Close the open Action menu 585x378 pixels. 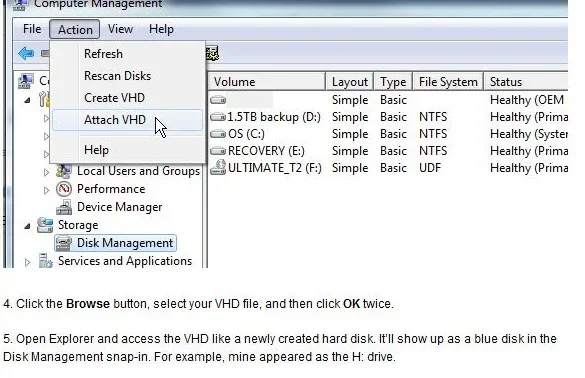(x=75, y=29)
